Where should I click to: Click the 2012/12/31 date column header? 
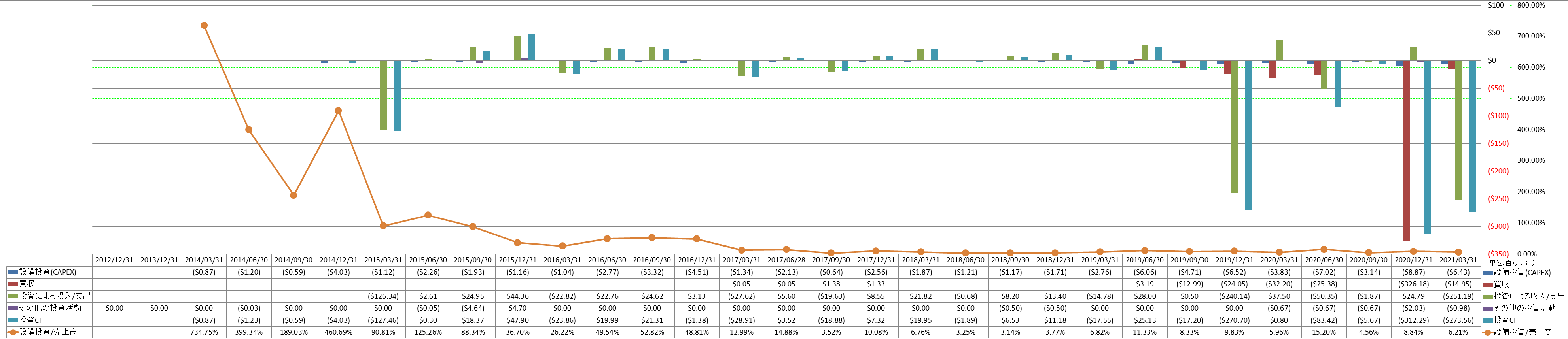[x=114, y=260]
